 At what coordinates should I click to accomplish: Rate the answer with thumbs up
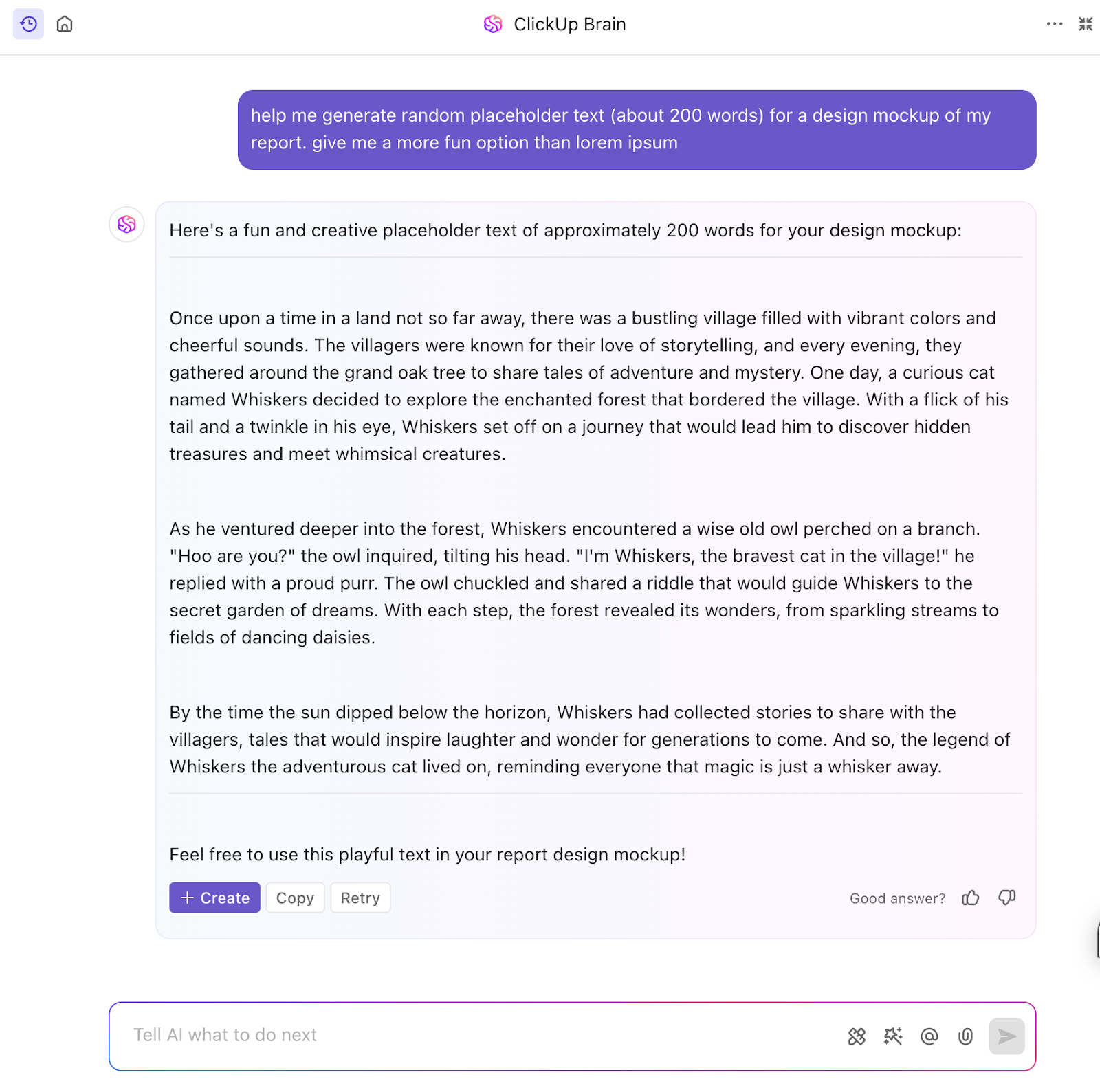click(x=971, y=898)
